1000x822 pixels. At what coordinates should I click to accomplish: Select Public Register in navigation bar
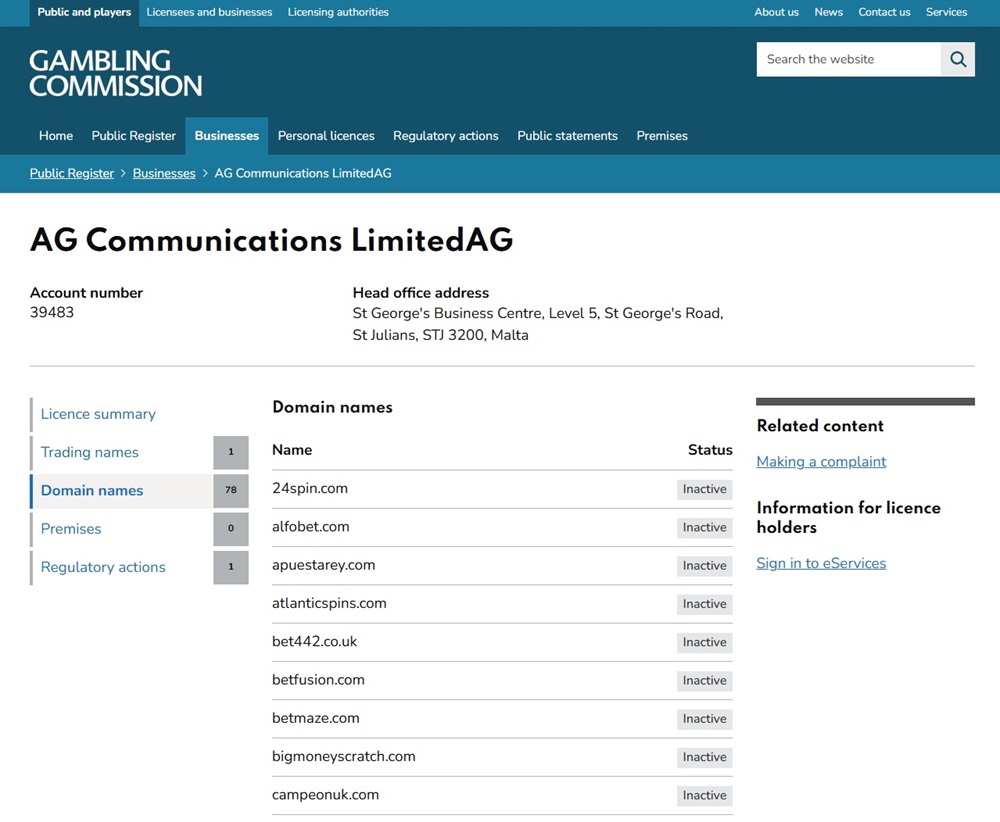click(133, 136)
